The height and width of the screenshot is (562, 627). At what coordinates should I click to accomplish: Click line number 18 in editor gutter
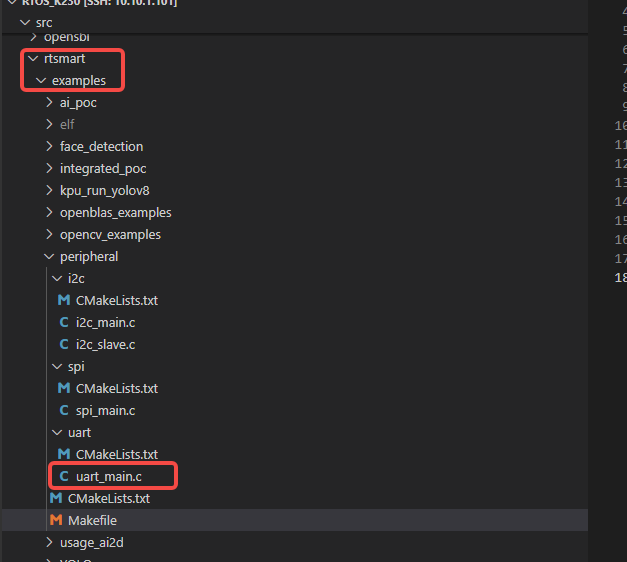click(620, 277)
